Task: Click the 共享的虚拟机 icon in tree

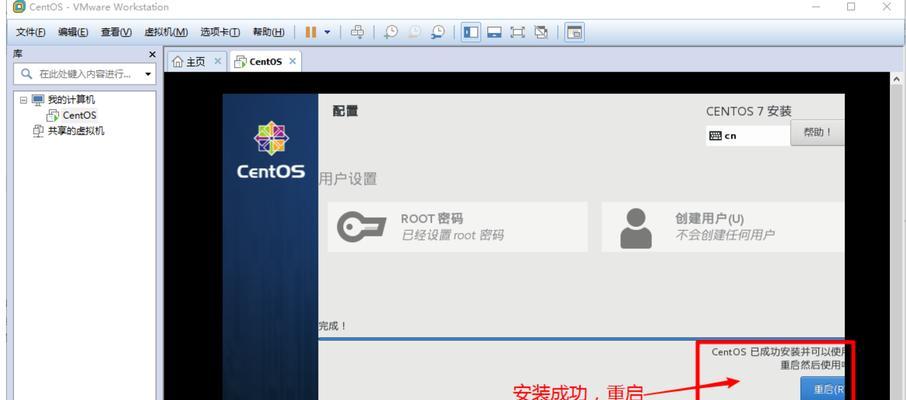Action: 38,131
